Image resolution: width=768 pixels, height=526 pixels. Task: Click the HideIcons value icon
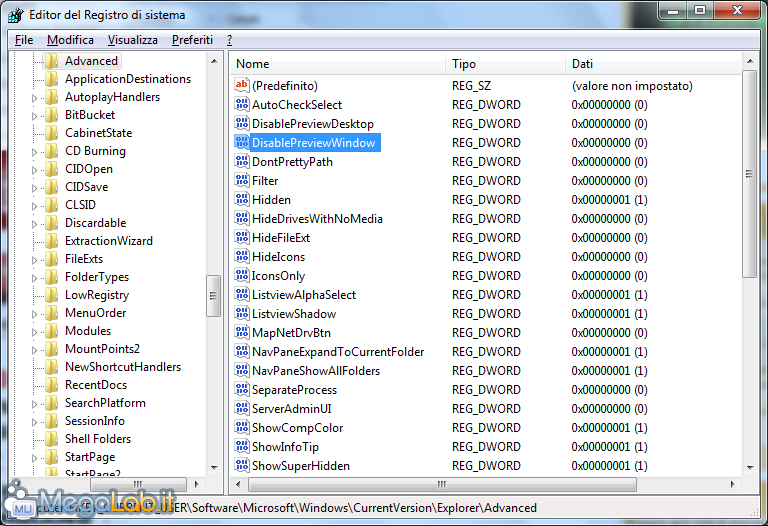(x=241, y=257)
